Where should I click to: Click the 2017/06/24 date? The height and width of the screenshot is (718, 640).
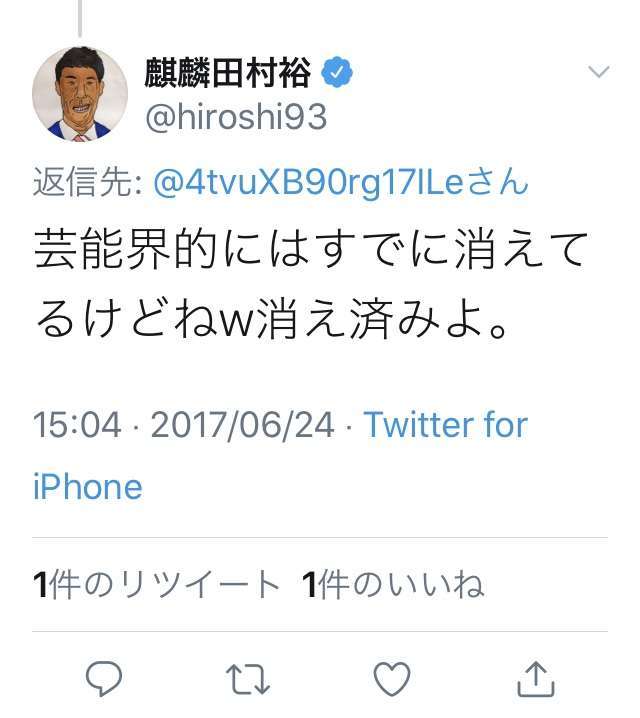pos(243,424)
